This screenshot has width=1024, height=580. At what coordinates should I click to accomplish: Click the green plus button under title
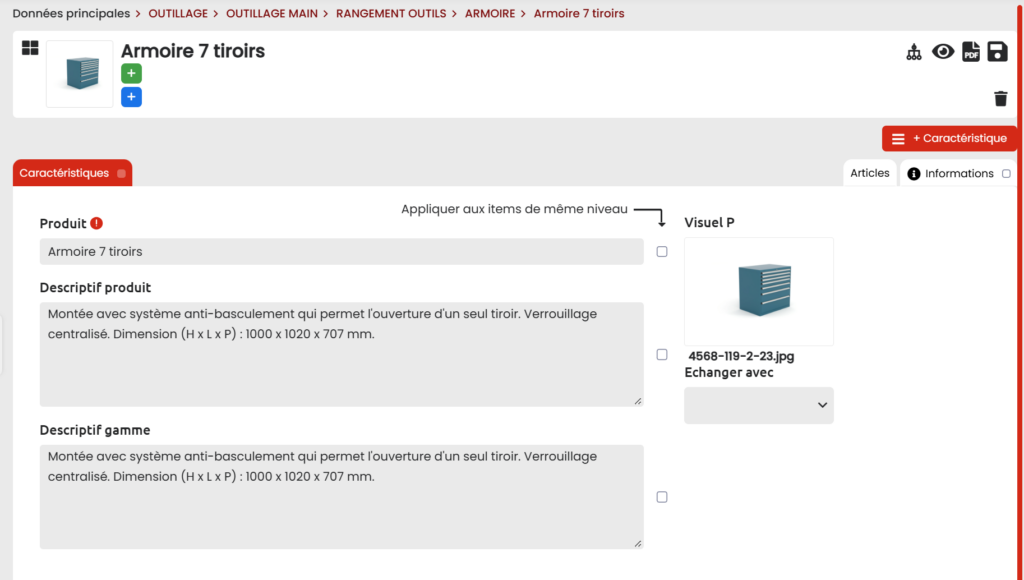tap(131, 73)
